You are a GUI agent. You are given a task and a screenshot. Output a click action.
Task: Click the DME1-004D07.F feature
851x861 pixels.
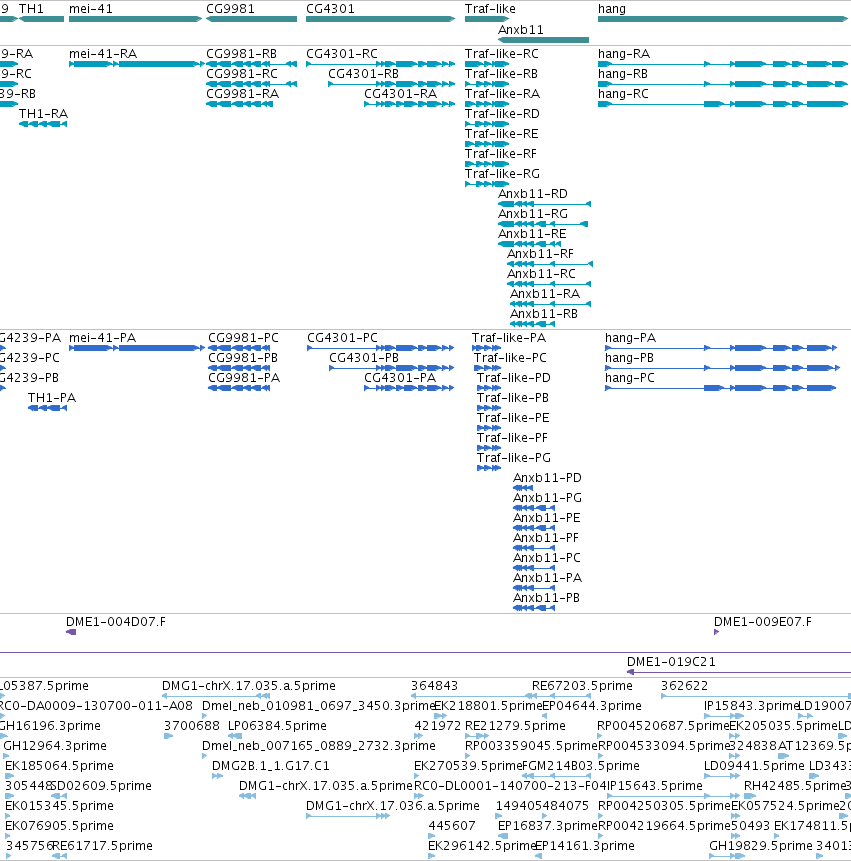click(x=71, y=632)
